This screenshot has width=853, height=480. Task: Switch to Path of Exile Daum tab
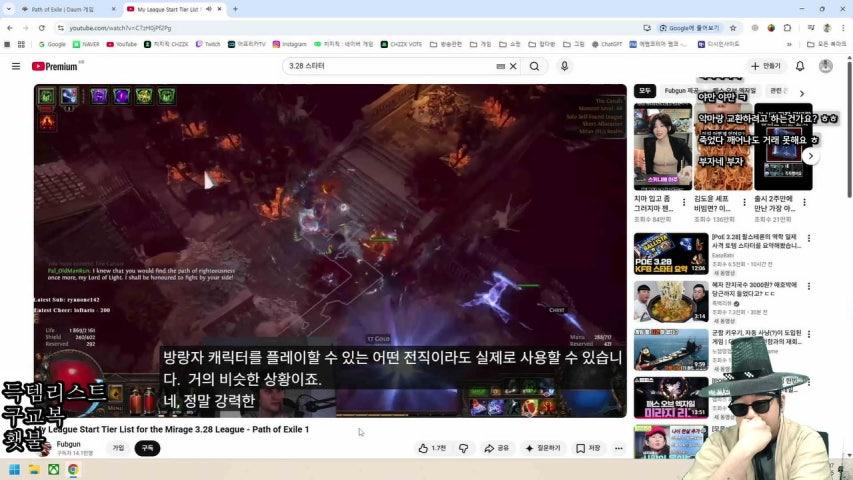coord(63,9)
